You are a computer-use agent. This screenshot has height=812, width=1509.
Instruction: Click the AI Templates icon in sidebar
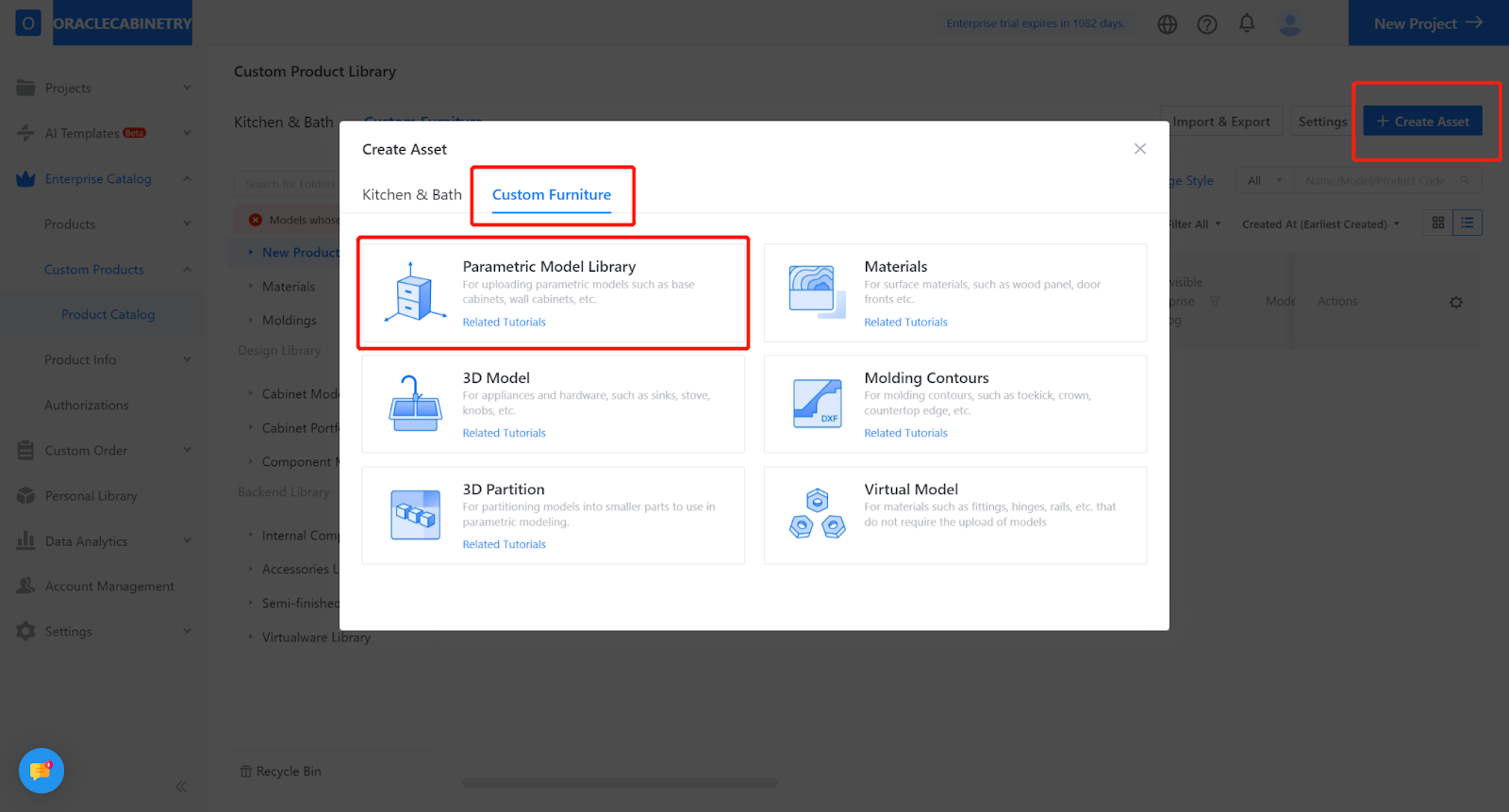tap(25, 133)
